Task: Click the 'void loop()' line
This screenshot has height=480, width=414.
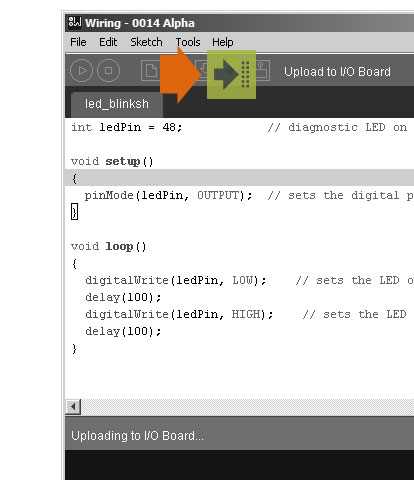Action: [109, 247]
